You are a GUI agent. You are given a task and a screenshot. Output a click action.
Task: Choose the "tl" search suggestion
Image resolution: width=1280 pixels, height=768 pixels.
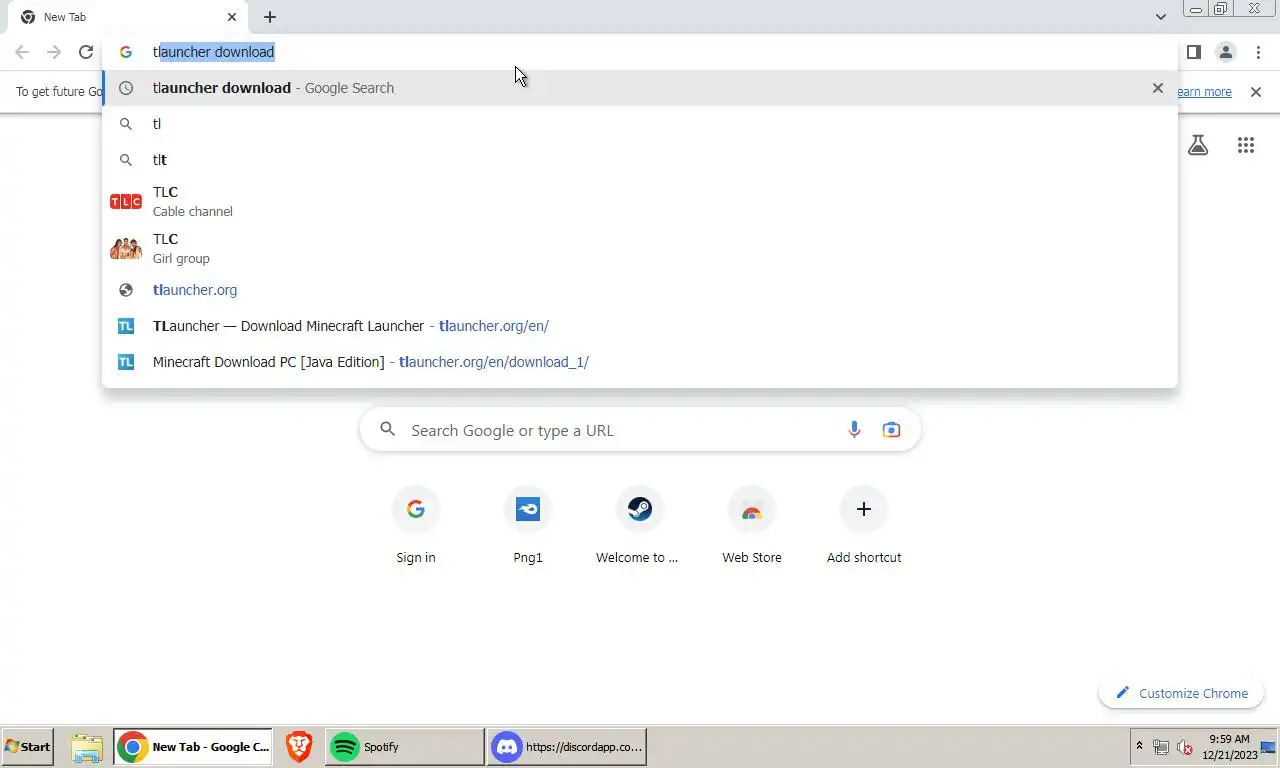click(639, 124)
